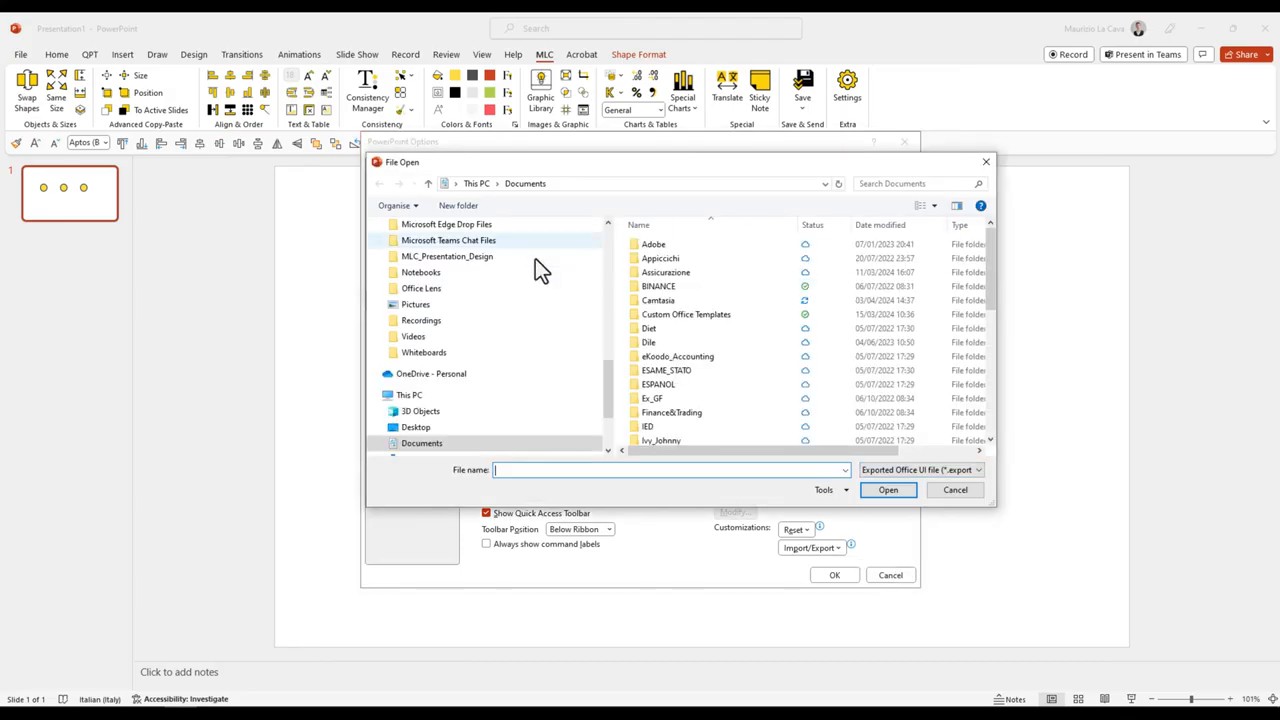Pick the green color swatch in Colors & Fonts
The image size is (1280, 720).
490,93
